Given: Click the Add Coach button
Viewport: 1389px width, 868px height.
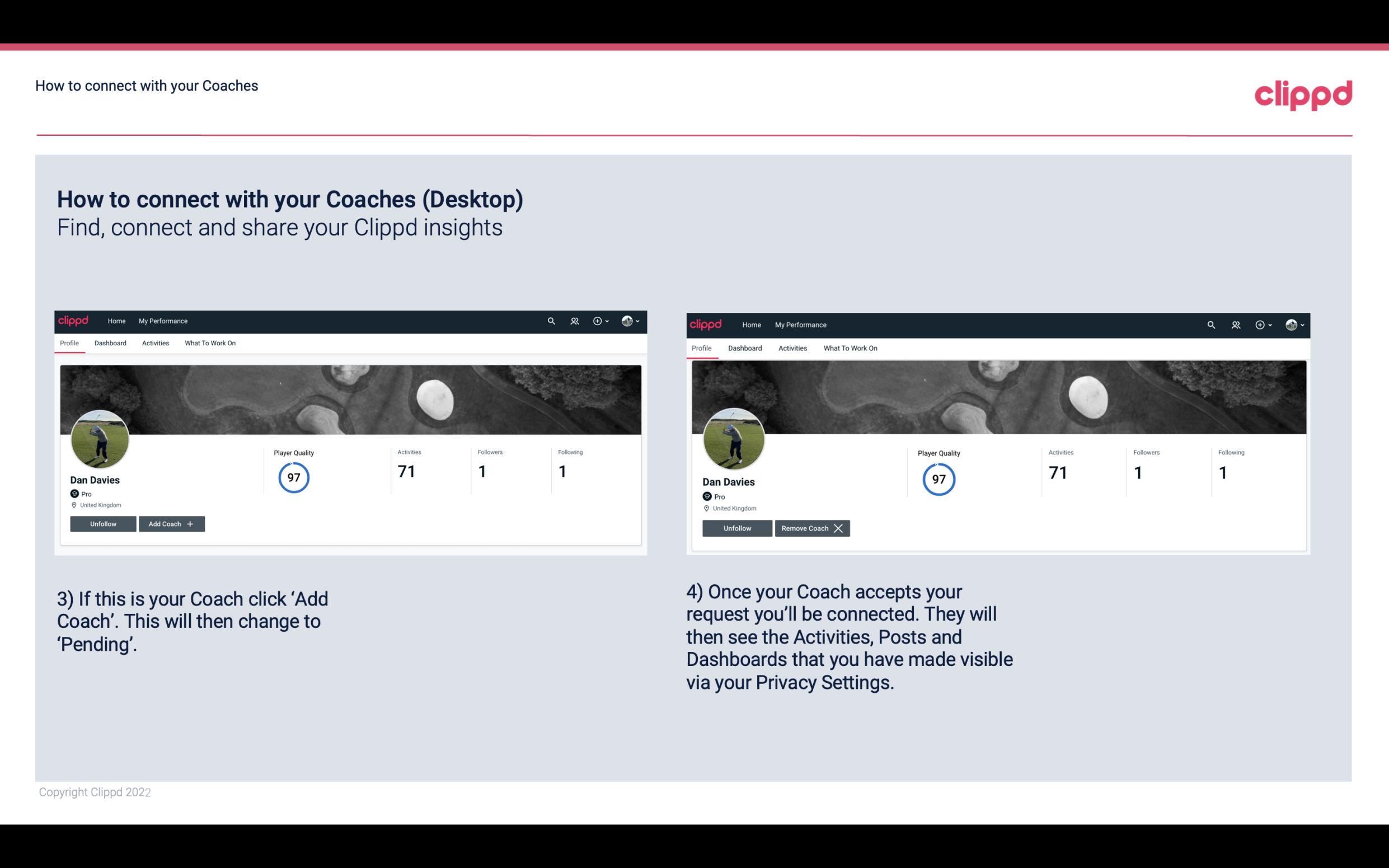Looking at the screenshot, I should pos(171,523).
